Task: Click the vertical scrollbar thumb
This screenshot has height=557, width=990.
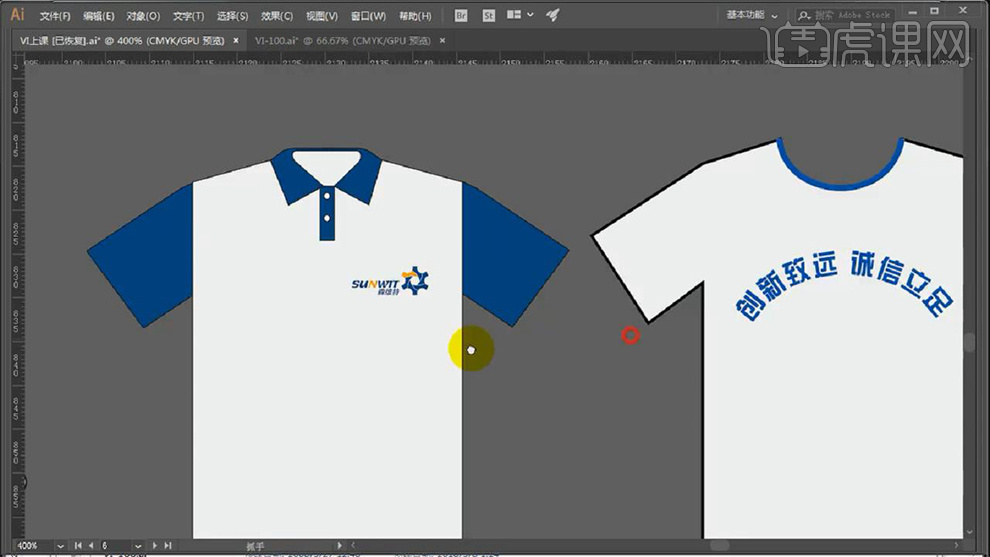Action: 968,342
